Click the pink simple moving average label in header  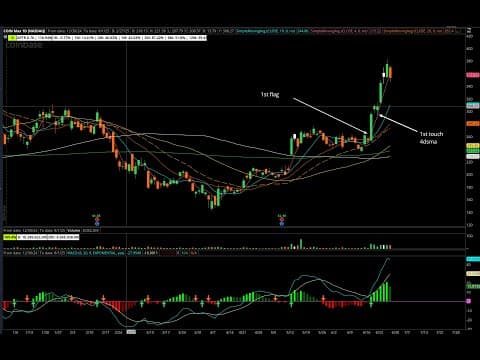point(345,31)
